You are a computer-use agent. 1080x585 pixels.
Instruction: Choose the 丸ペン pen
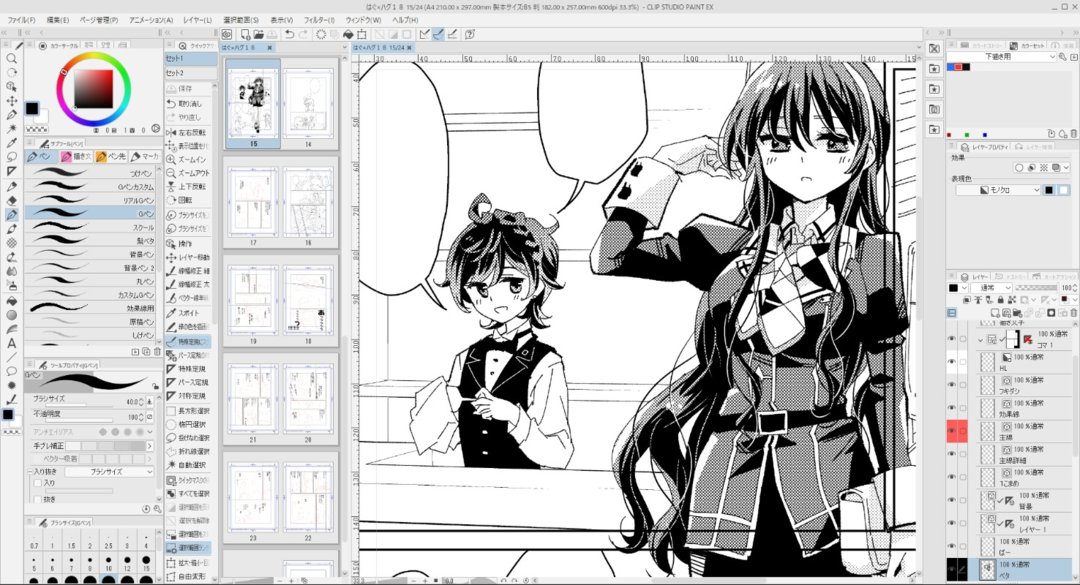point(91,281)
